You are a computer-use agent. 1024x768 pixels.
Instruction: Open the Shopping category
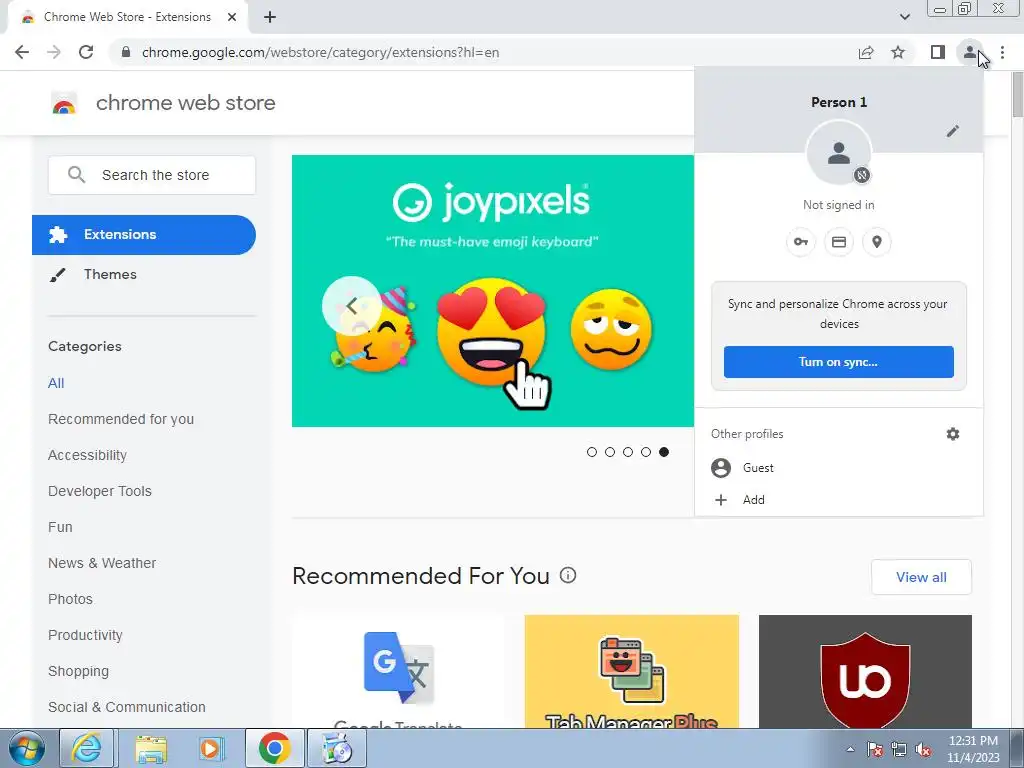(x=78, y=671)
